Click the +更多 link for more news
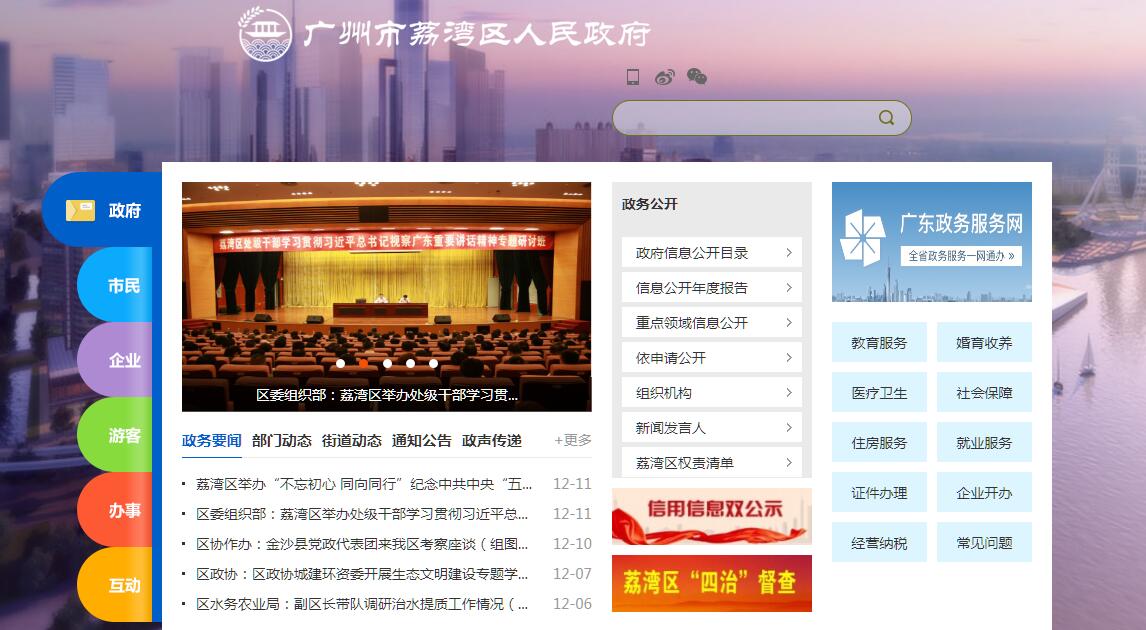Image resolution: width=1146 pixels, height=630 pixels. pos(573,440)
